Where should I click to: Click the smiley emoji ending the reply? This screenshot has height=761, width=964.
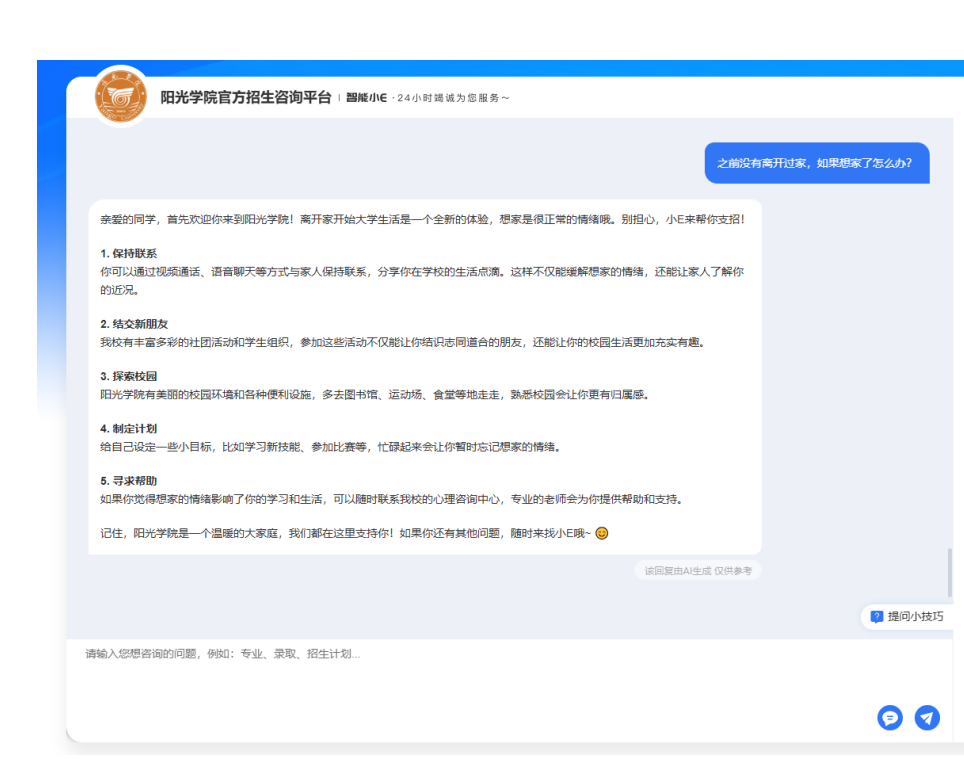602,533
